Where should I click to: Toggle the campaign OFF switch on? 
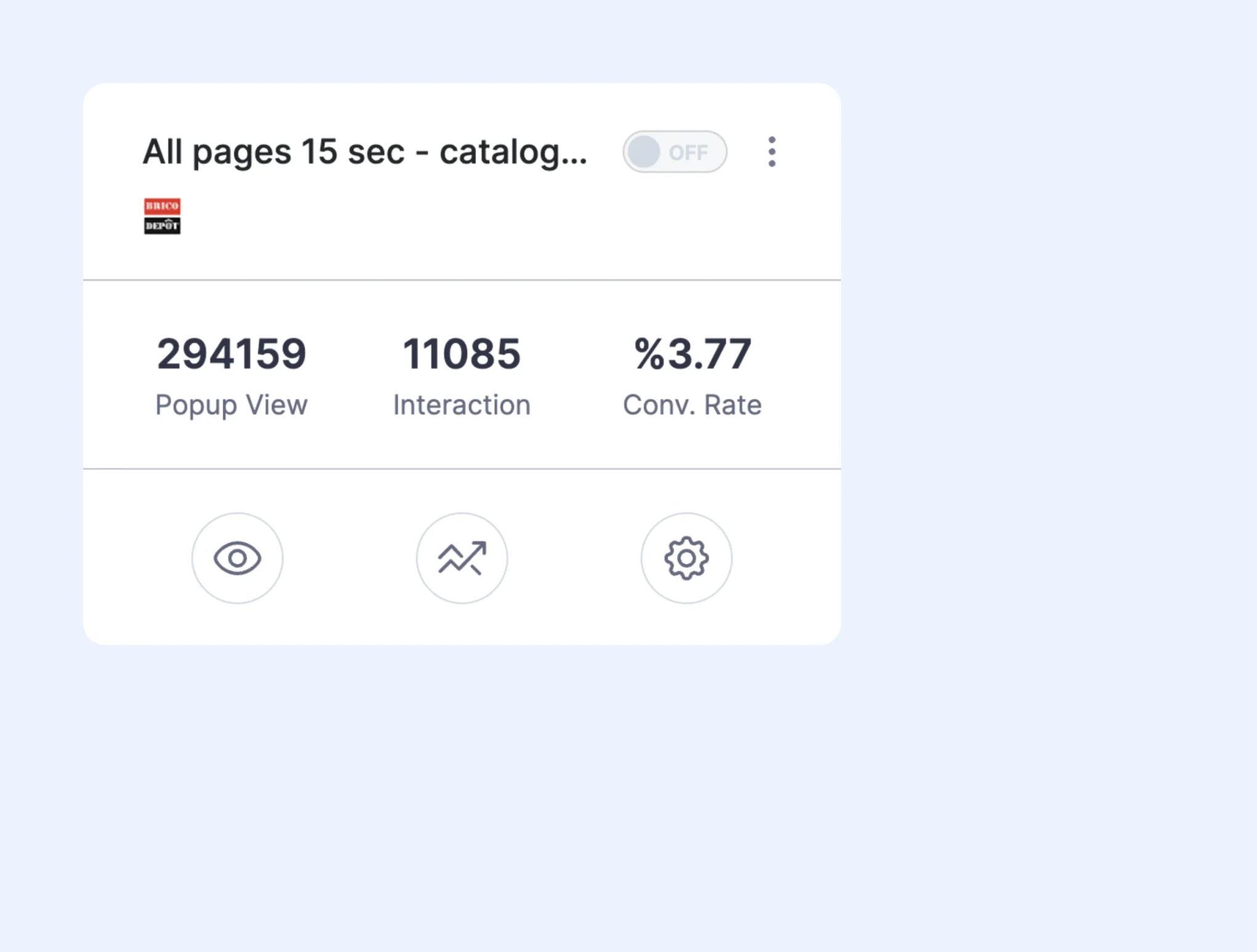pos(675,152)
